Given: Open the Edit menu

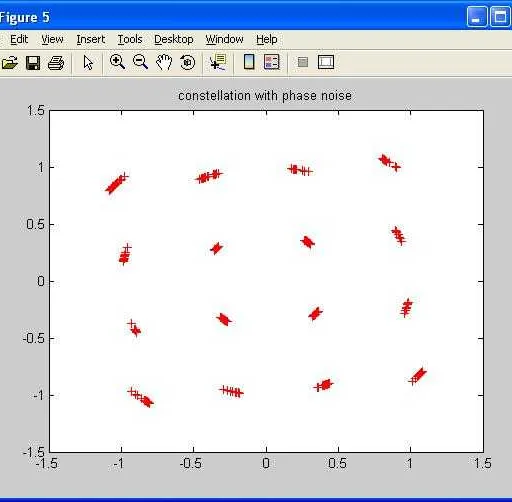Looking at the screenshot, I should pos(19,39).
